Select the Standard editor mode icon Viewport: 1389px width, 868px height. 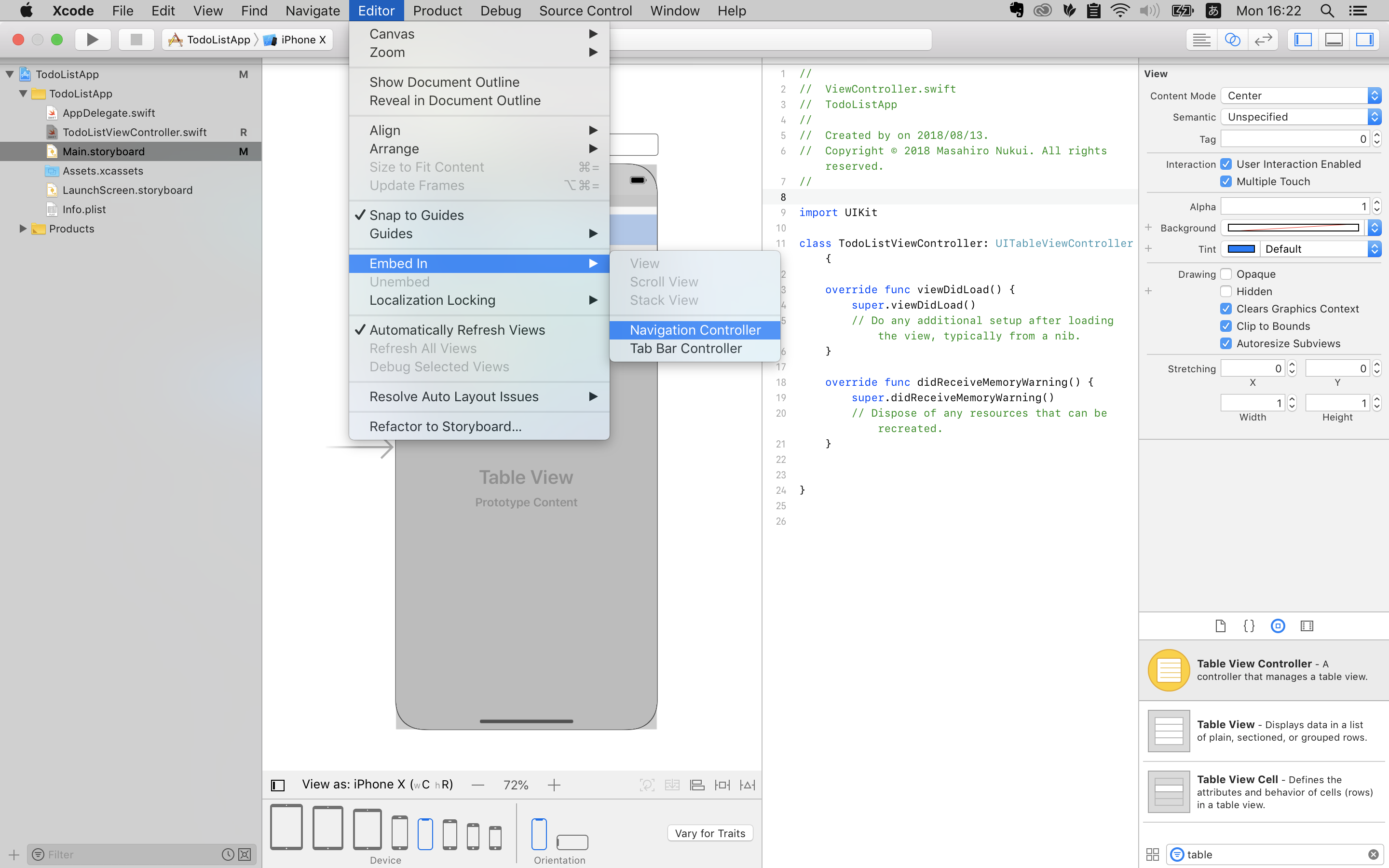click(x=1201, y=39)
